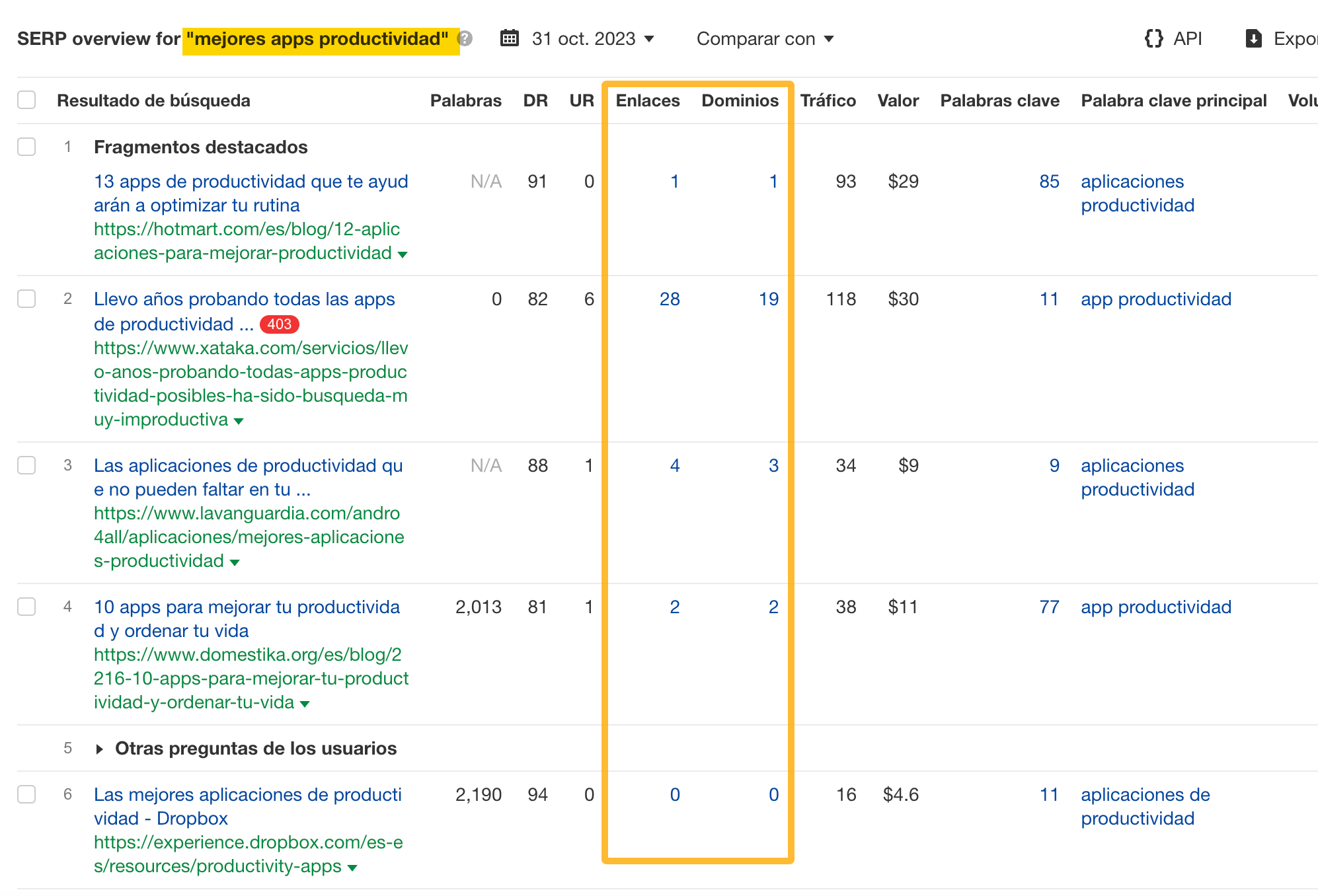Click the API icon at top right
The width and height of the screenshot is (1318, 896).
click(x=1153, y=38)
